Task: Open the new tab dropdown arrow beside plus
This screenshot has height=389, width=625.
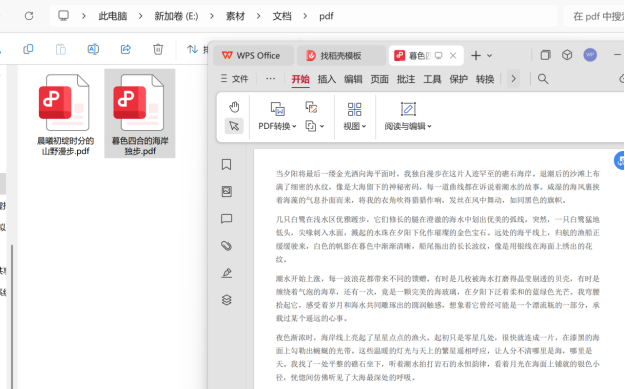Action: click(489, 55)
